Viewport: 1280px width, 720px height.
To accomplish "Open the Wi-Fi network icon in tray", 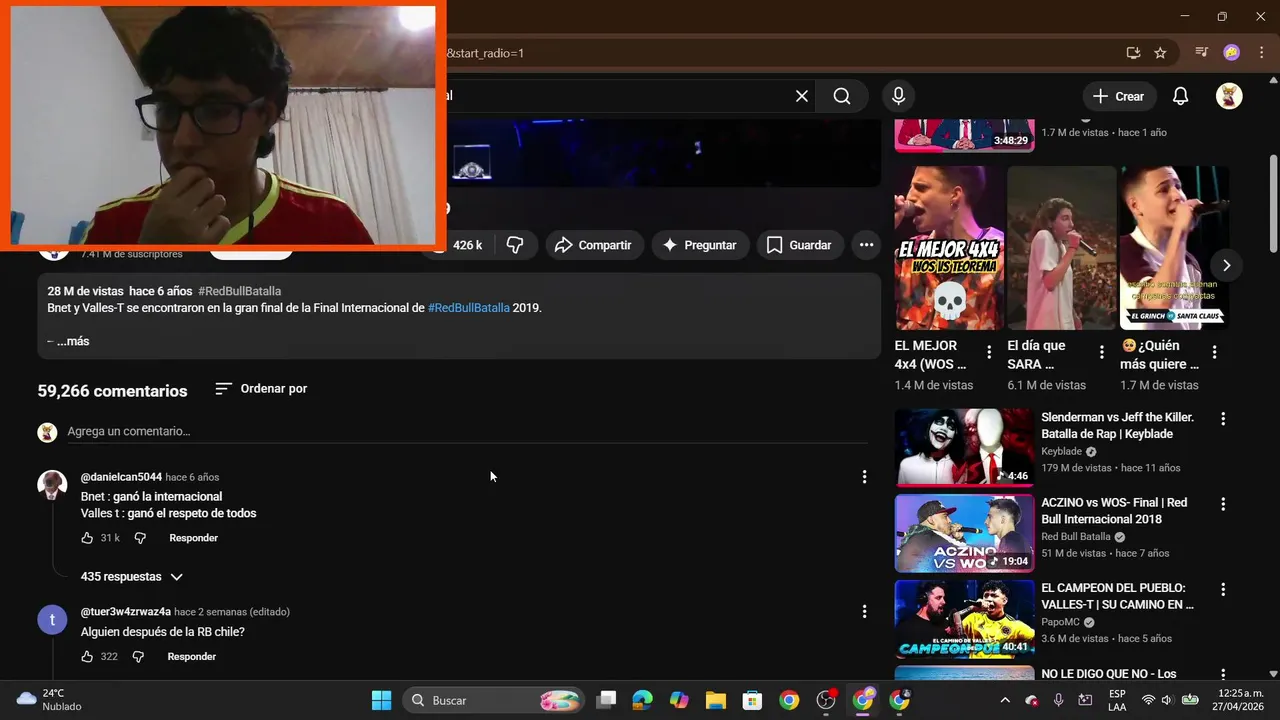I will 1148,700.
